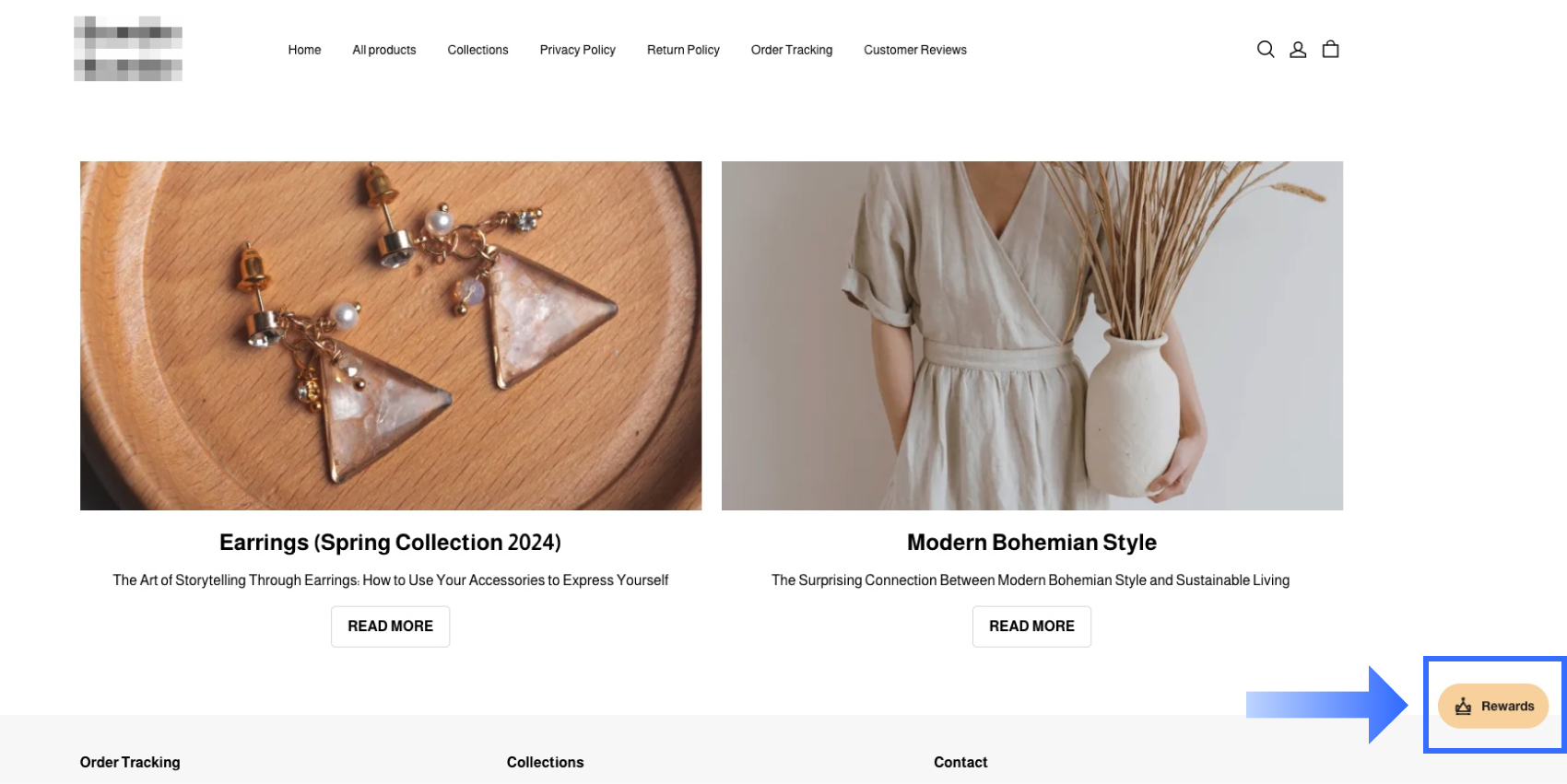Screen dimensions: 1567x784
Task: Open the shopping bag cart icon
Action: tap(1330, 50)
